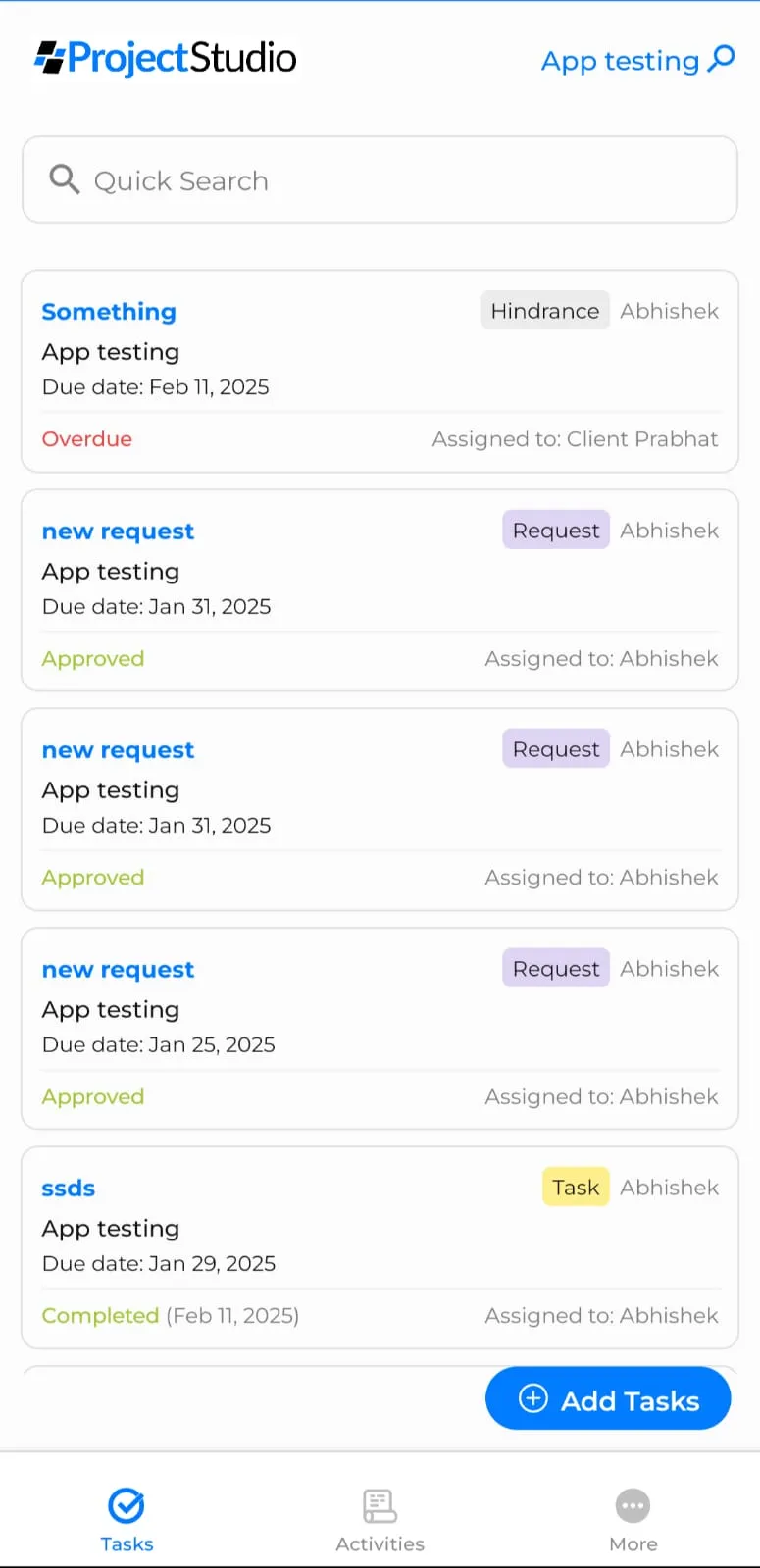Click the Overdue status label

tap(86, 439)
